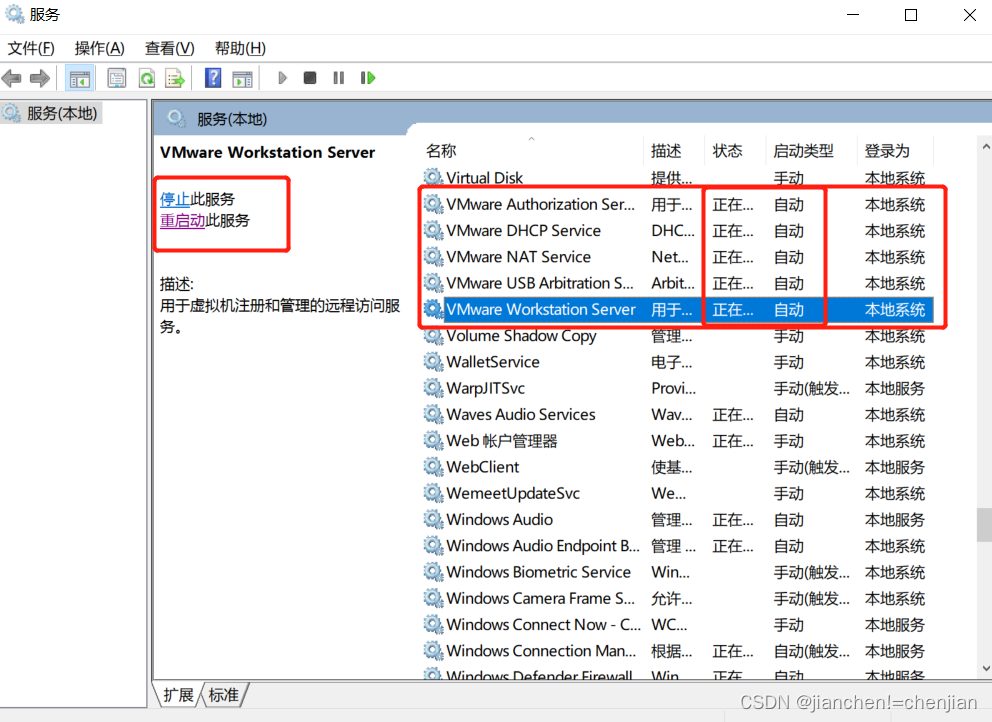Select Windows Camera Frame Server row name
The height and width of the screenshot is (722, 992).
[x=540, y=598]
